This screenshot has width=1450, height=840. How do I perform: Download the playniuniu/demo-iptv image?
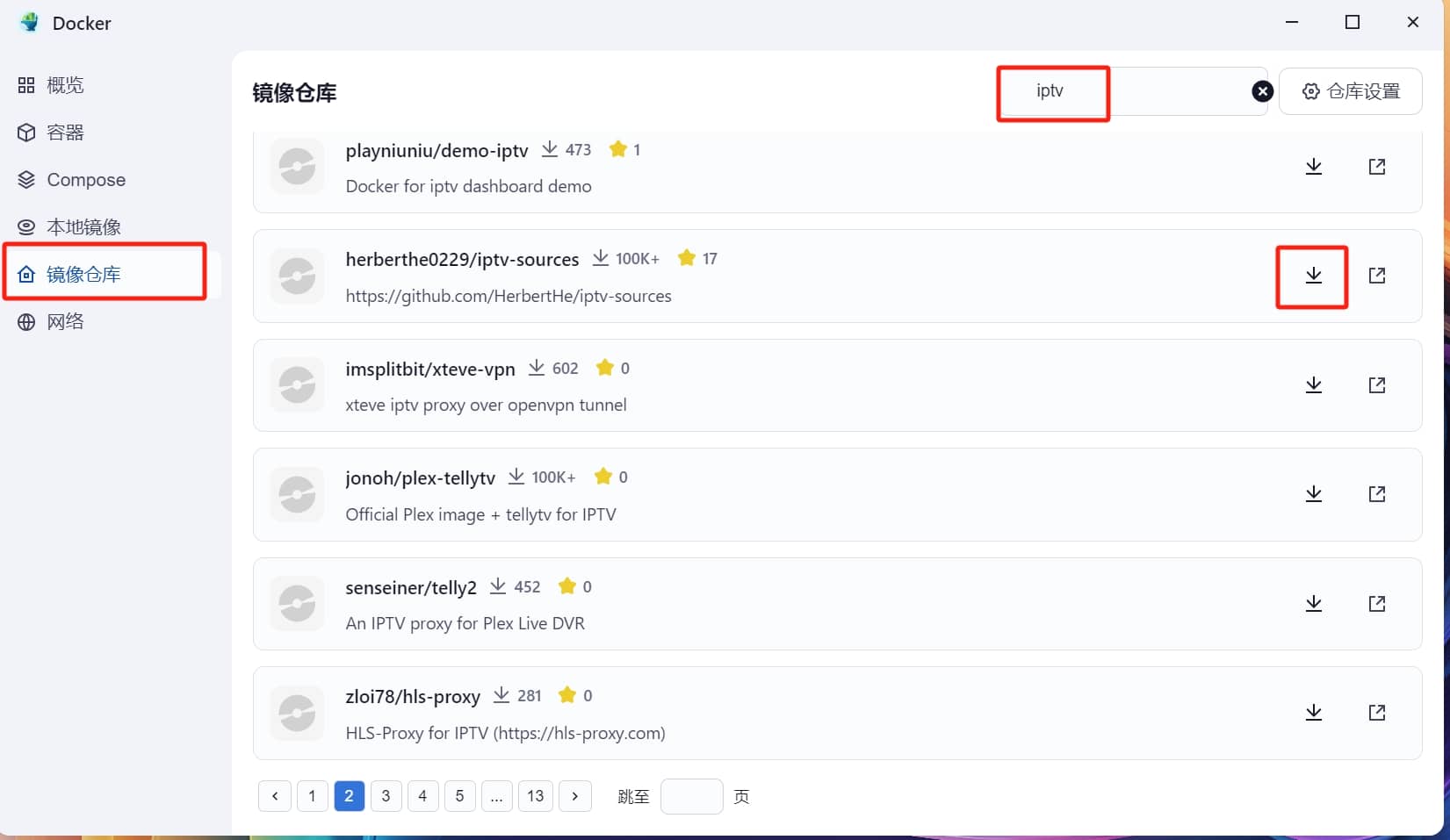1313,166
